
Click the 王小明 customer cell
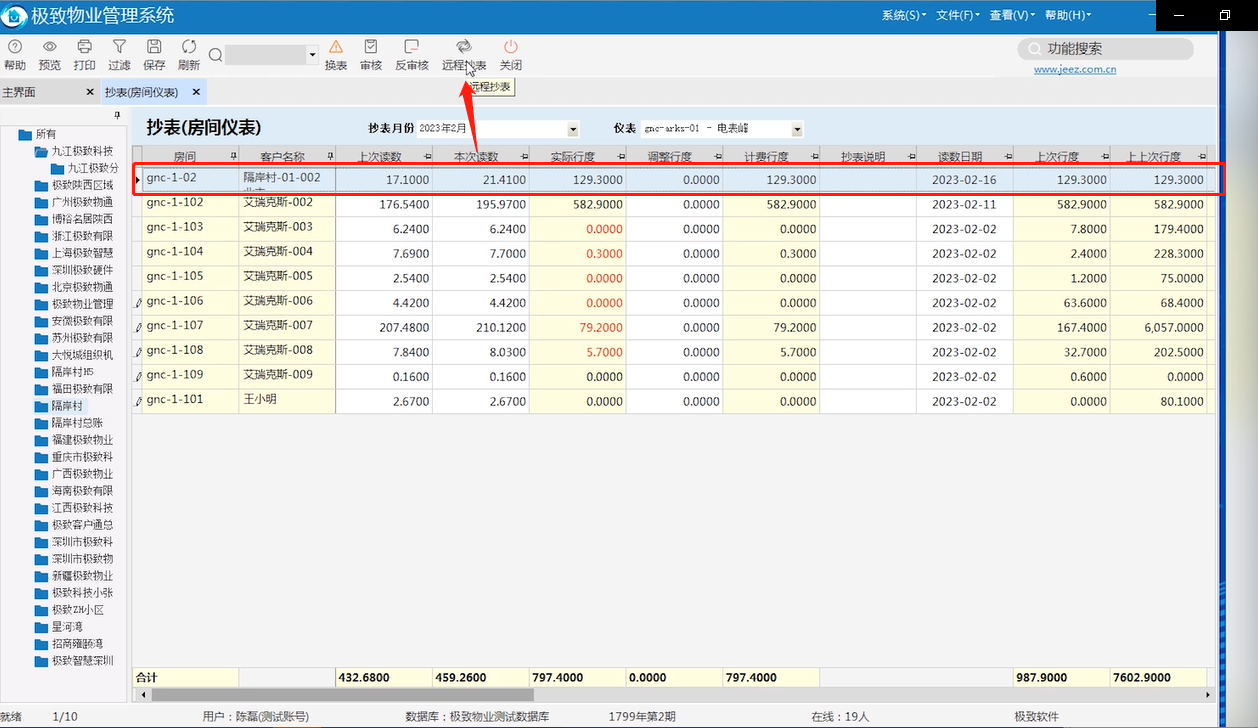(x=287, y=401)
